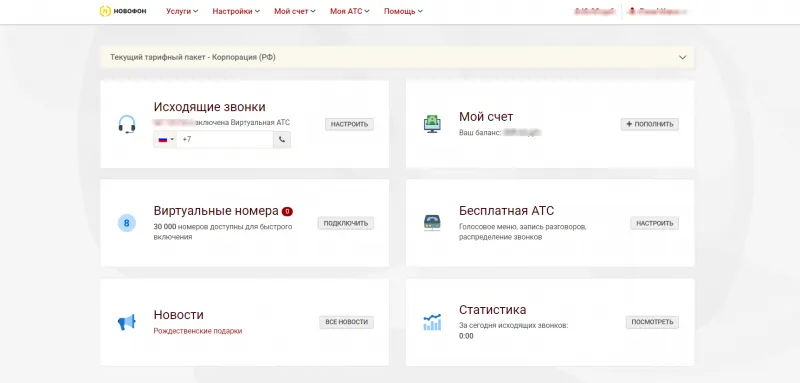Open the Моя АТС menu
Screen dimensions: 800x383
tap(349, 11)
